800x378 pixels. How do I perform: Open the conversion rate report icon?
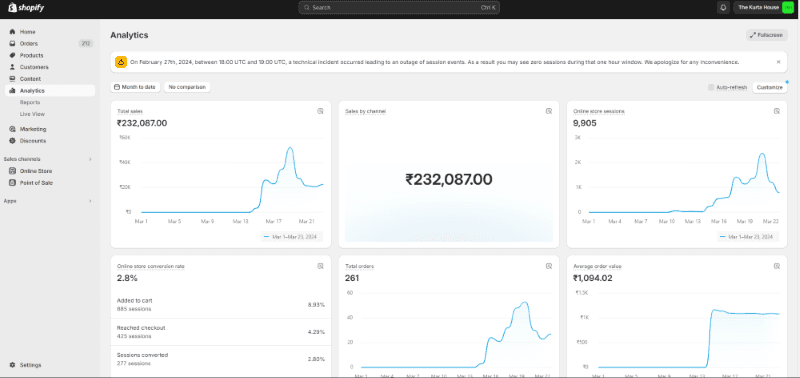coord(320,266)
